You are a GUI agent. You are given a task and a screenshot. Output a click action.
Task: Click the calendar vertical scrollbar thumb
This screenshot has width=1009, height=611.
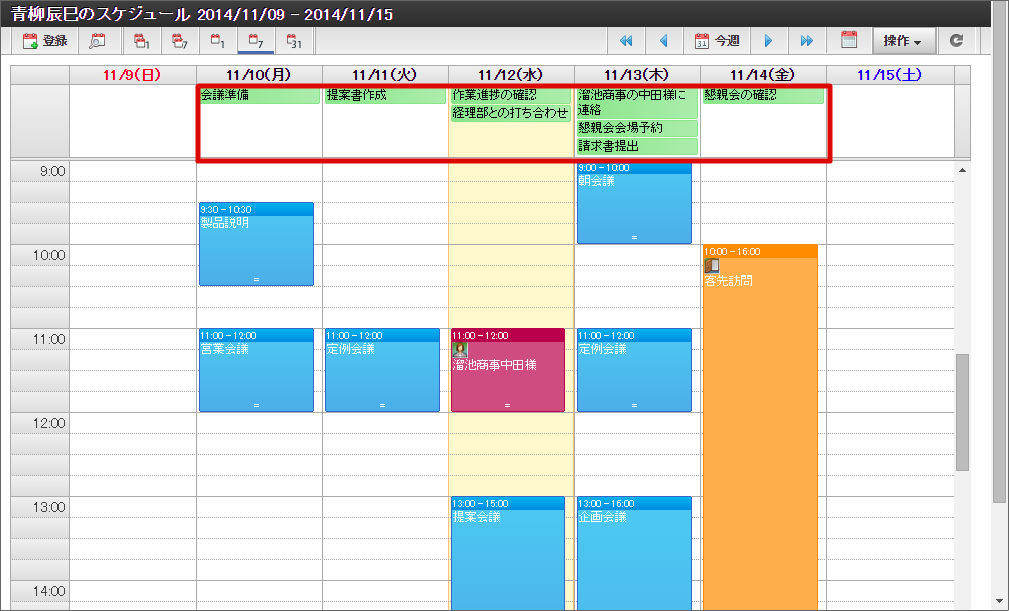(x=962, y=412)
